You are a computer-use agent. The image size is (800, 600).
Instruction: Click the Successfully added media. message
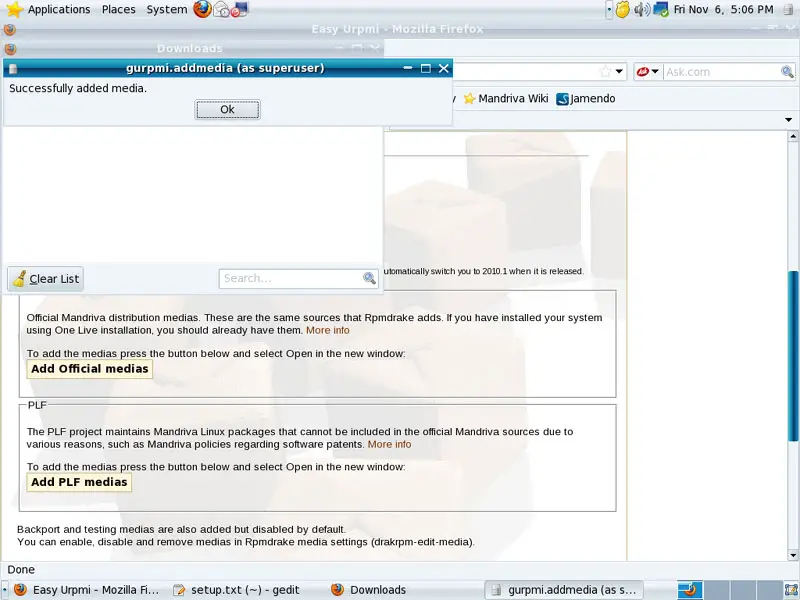point(78,88)
